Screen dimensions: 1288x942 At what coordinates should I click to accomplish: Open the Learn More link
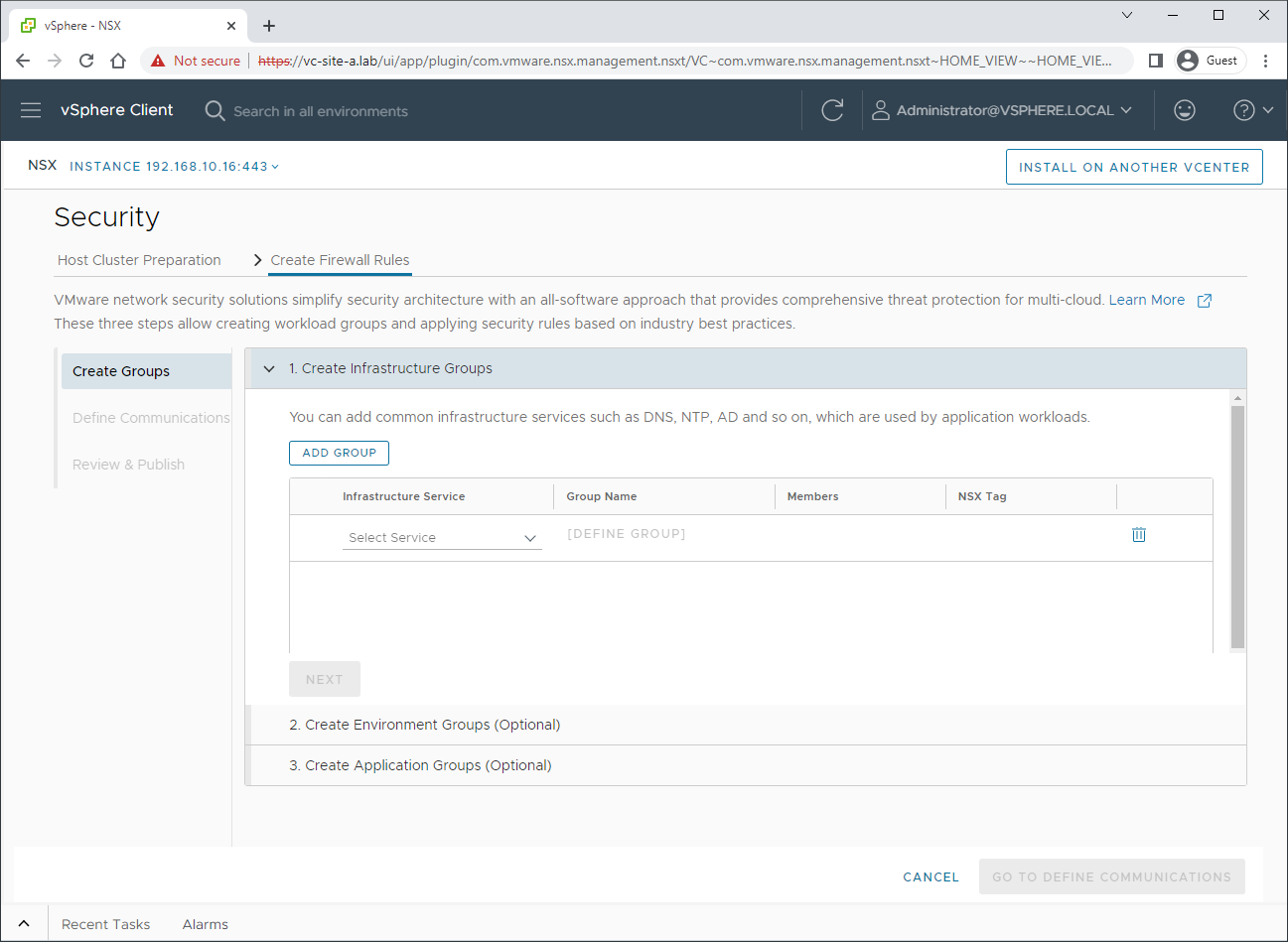coord(1146,300)
